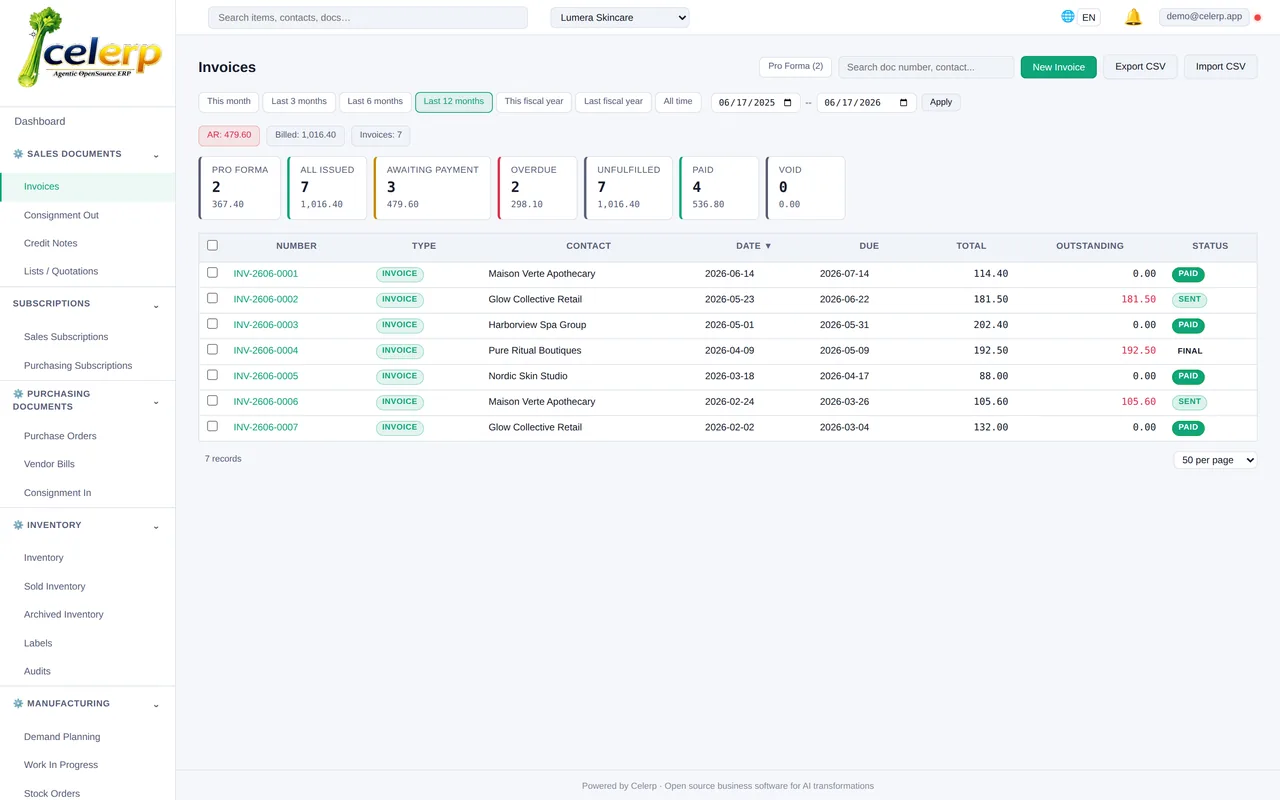Open Purchase Orders in the sidebar
The height and width of the screenshot is (800, 1280).
click(60, 436)
